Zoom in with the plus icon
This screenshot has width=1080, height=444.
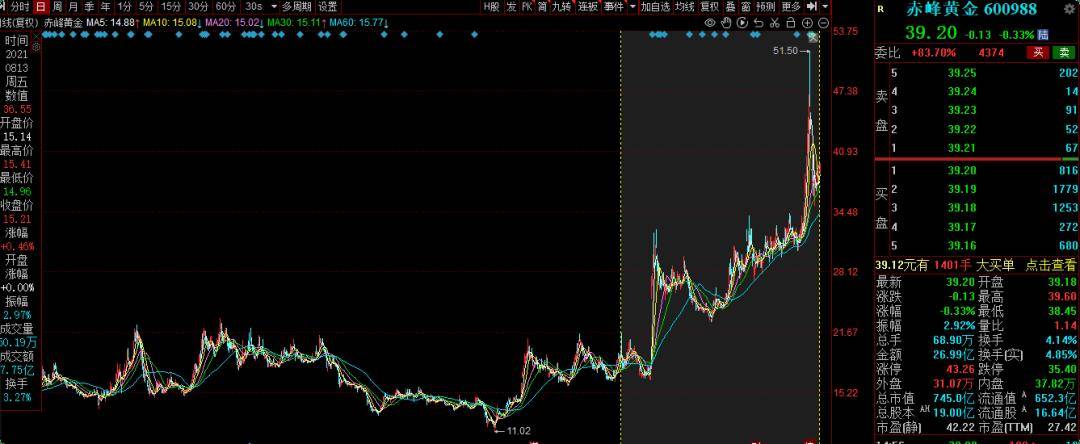point(807,22)
